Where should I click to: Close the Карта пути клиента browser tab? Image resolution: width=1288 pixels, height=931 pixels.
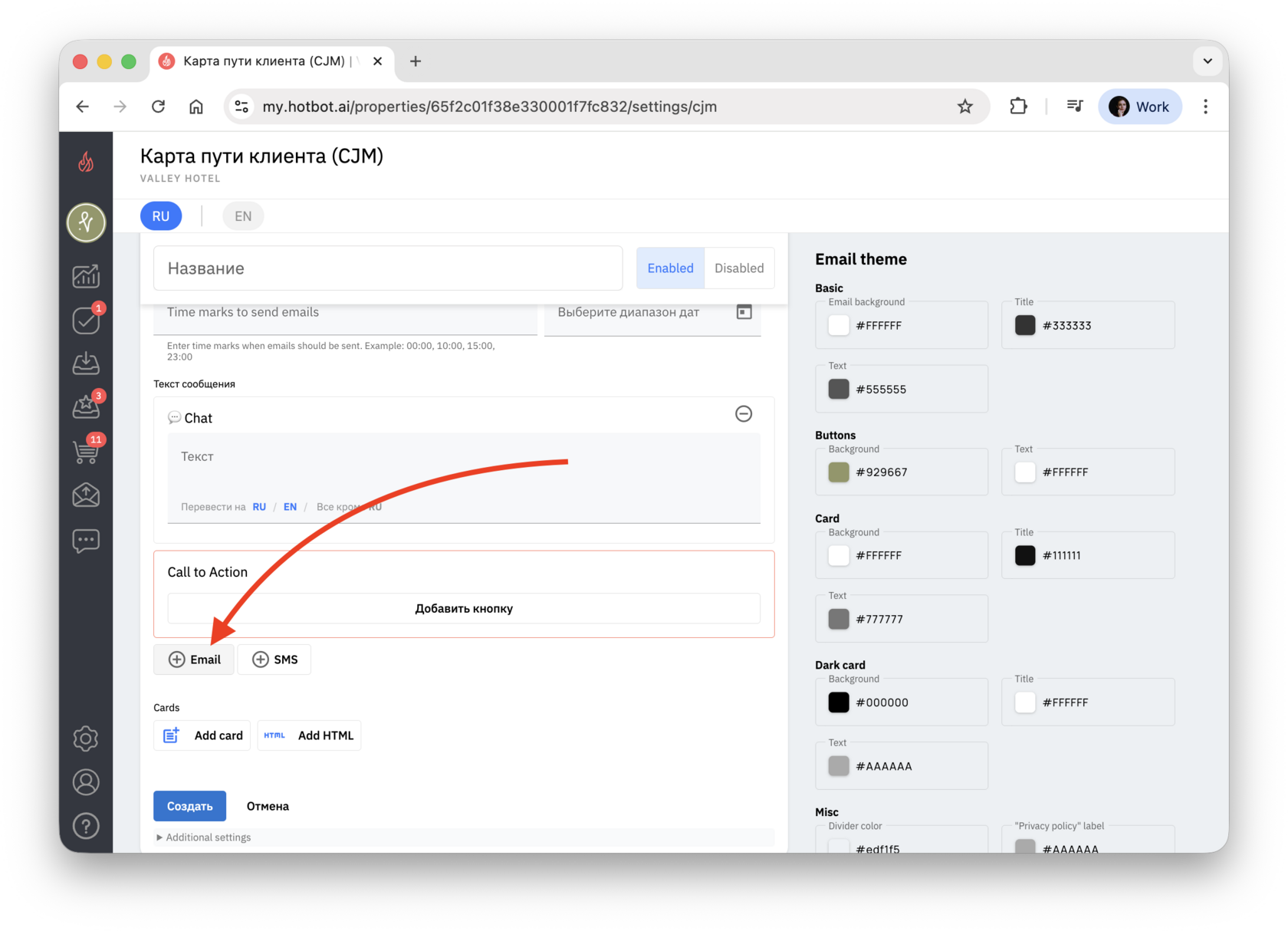[377, 61]
